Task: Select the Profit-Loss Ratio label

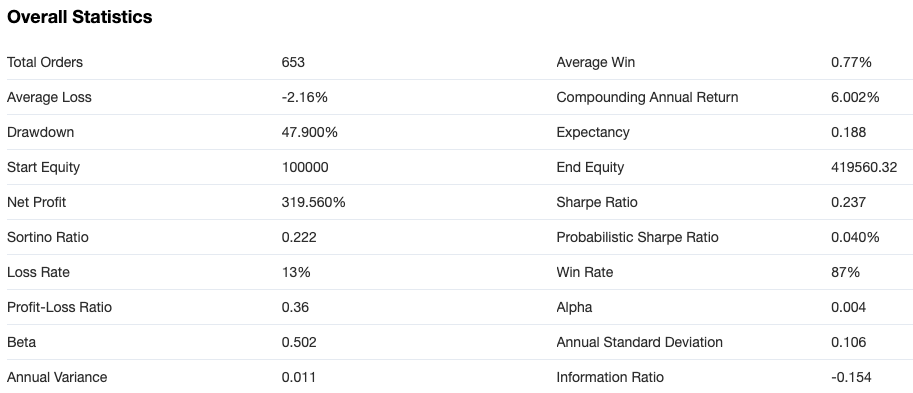Action: coord(59,307)
